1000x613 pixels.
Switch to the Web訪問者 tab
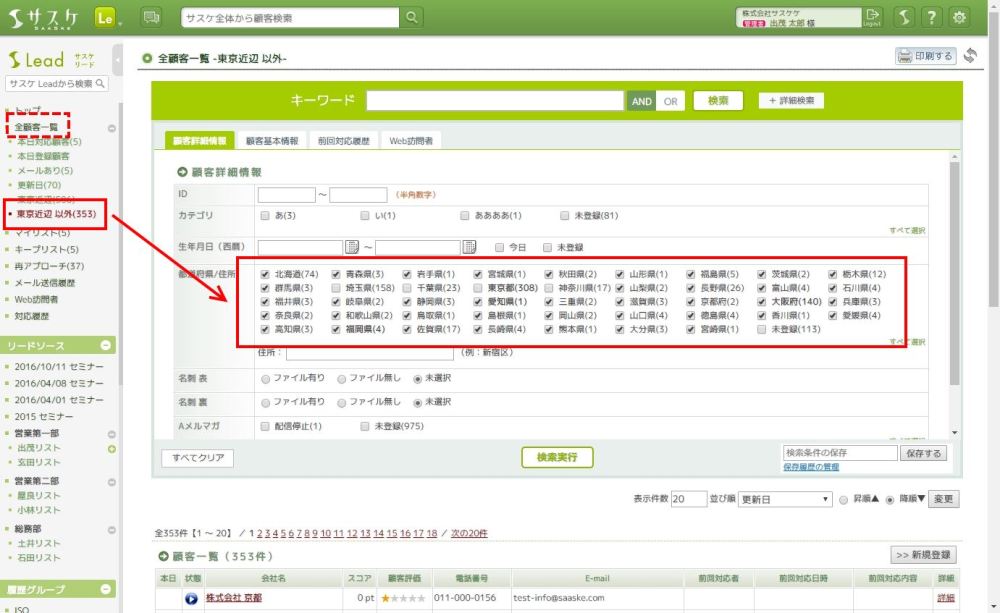coord(411,141)
